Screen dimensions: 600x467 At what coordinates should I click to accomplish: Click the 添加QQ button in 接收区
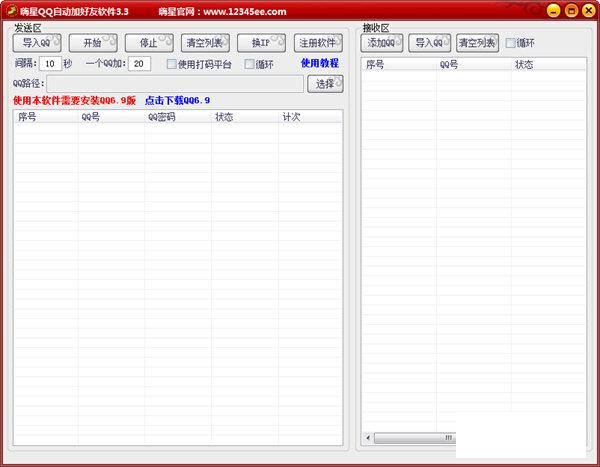(x=382, y=43)
